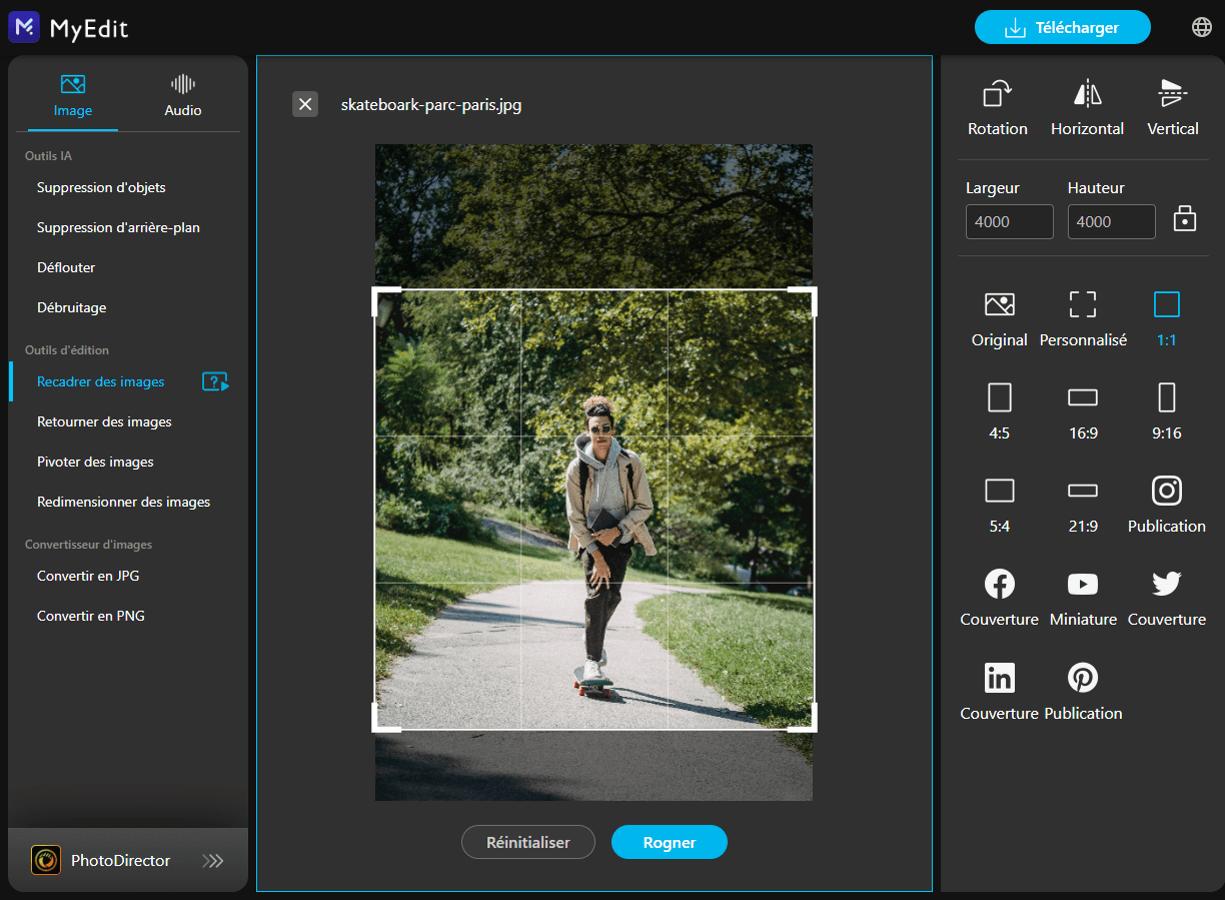The width and height of the screenshot is (1225, 900).
Task: Open the language globe menu
Action: click(x=1201, y=26)
